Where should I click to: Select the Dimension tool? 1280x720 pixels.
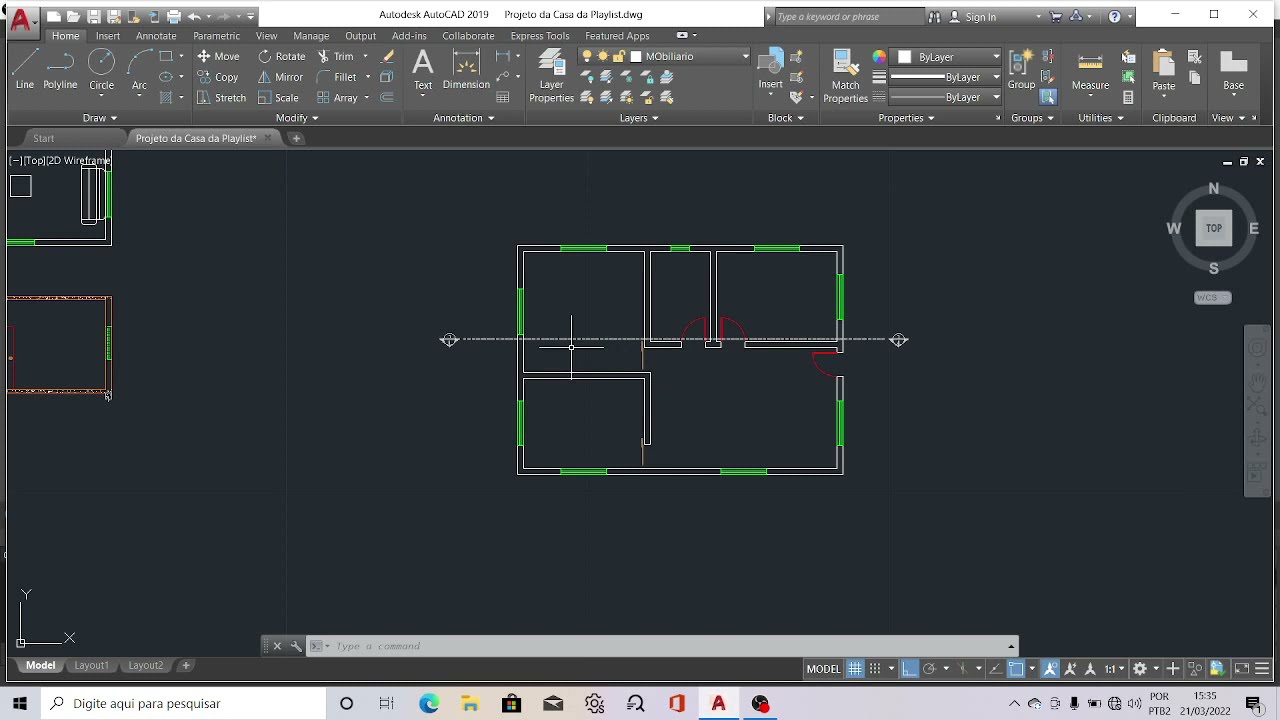coord(466,70)
